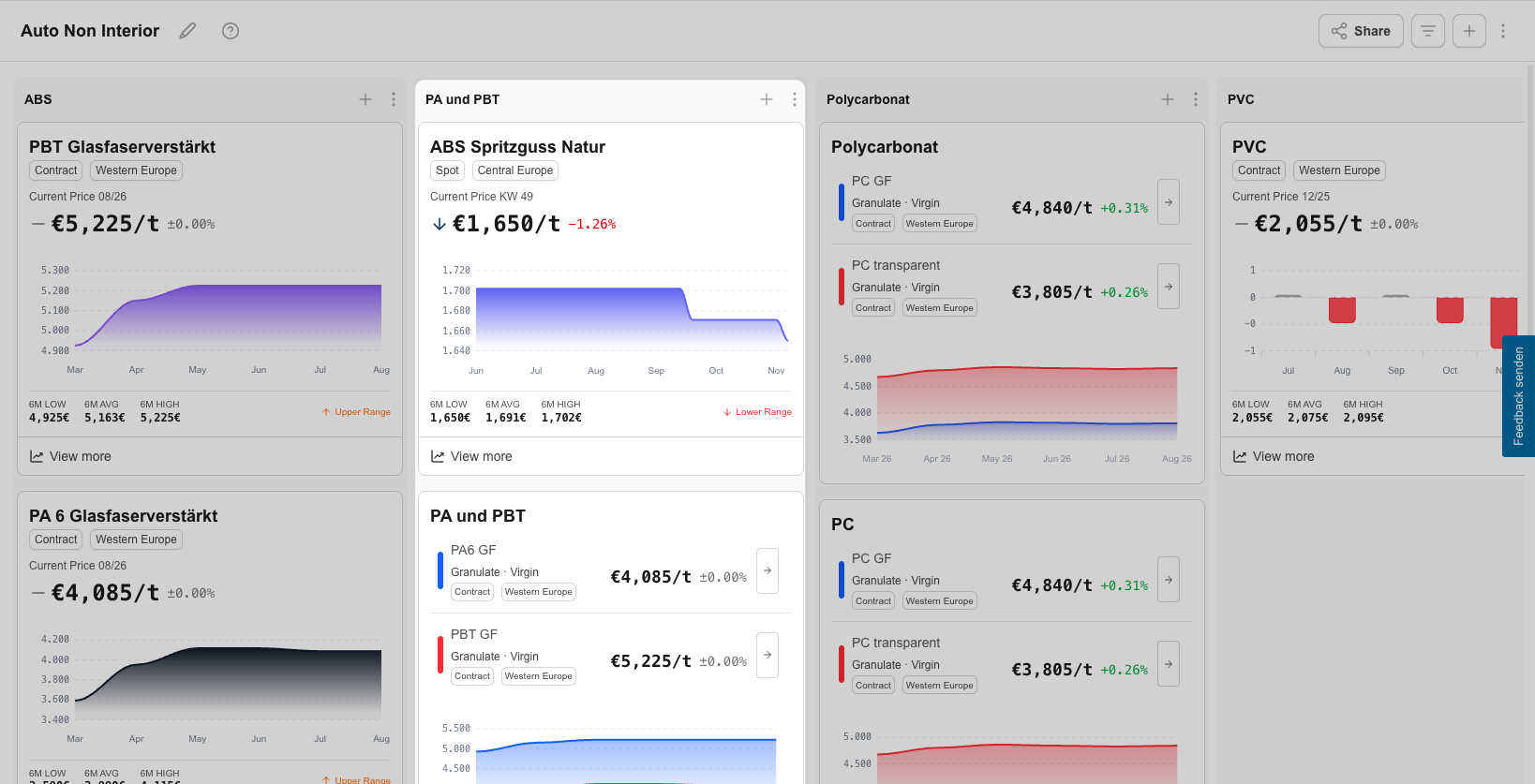Click Spot tag on ABS Spritzguss Natur
The image size is (1535, 784).
point(447,170)
